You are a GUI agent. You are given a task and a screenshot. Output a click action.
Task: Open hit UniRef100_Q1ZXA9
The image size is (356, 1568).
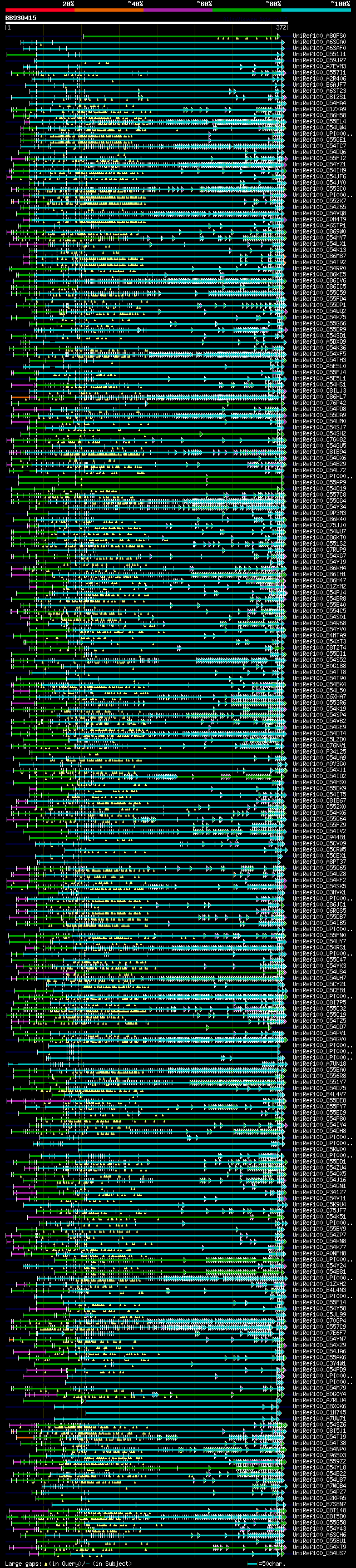point(319,110)
